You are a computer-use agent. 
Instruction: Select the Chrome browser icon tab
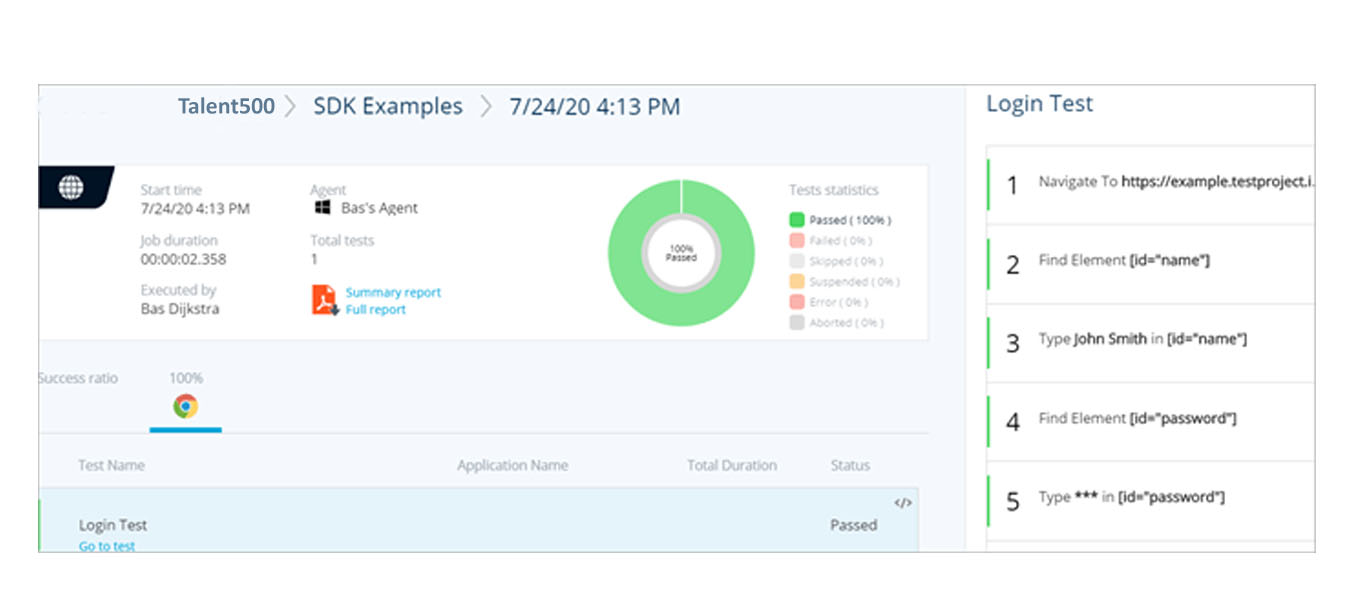(185, 406)
